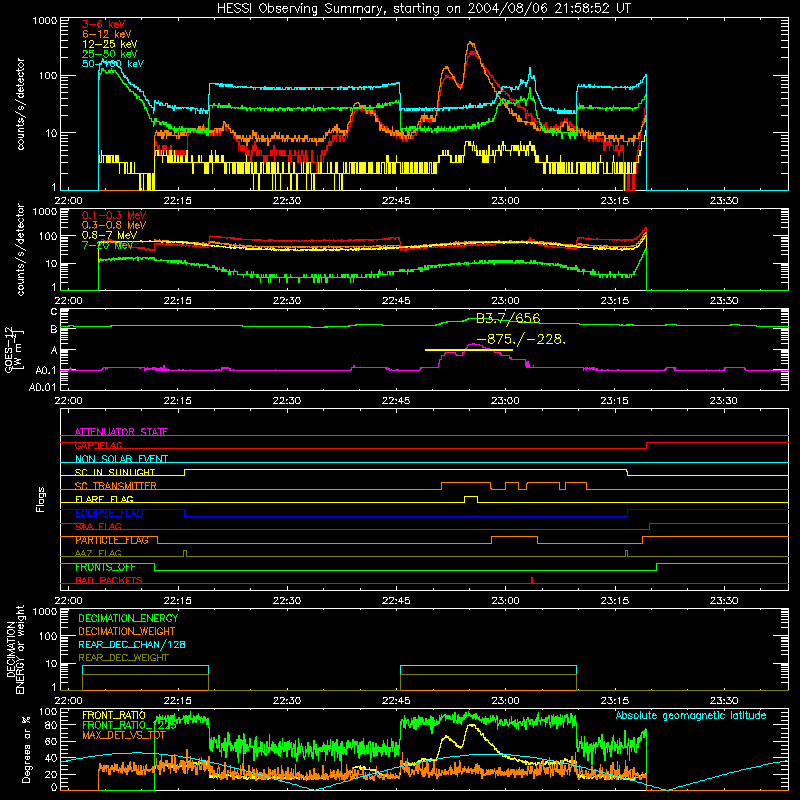Viewport: 800px width, 800px height.
Task: Click the 22:15 tick under the decimation panel
Action: tap(178, 701)
